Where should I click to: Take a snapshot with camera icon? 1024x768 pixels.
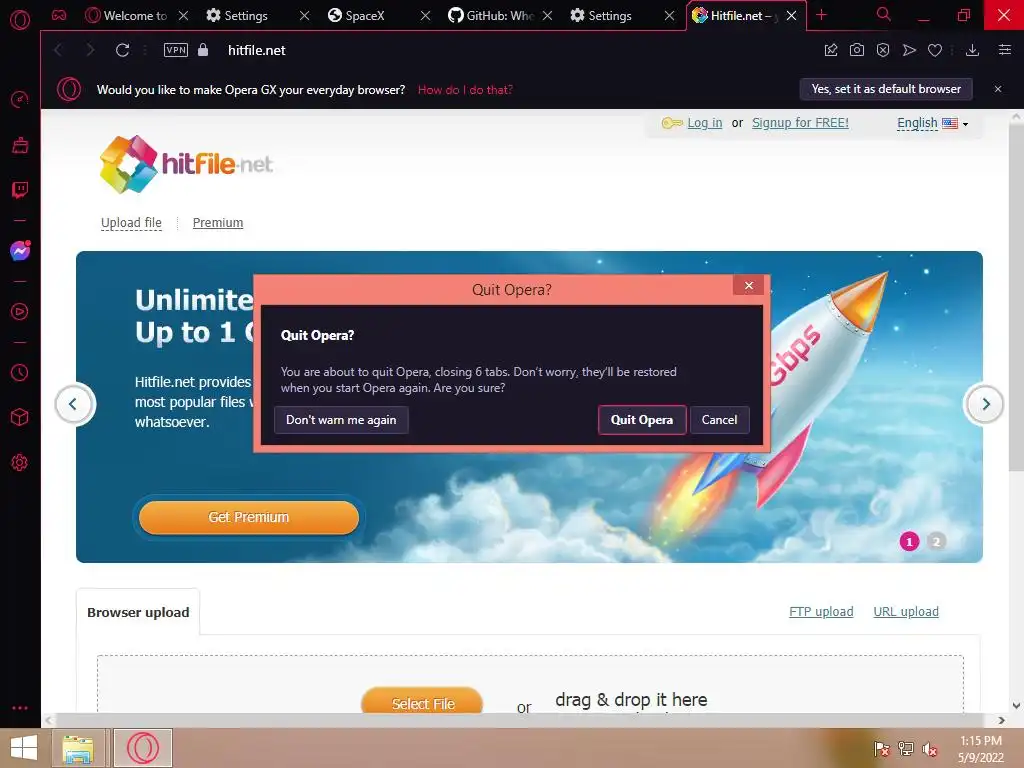[857, 50]
